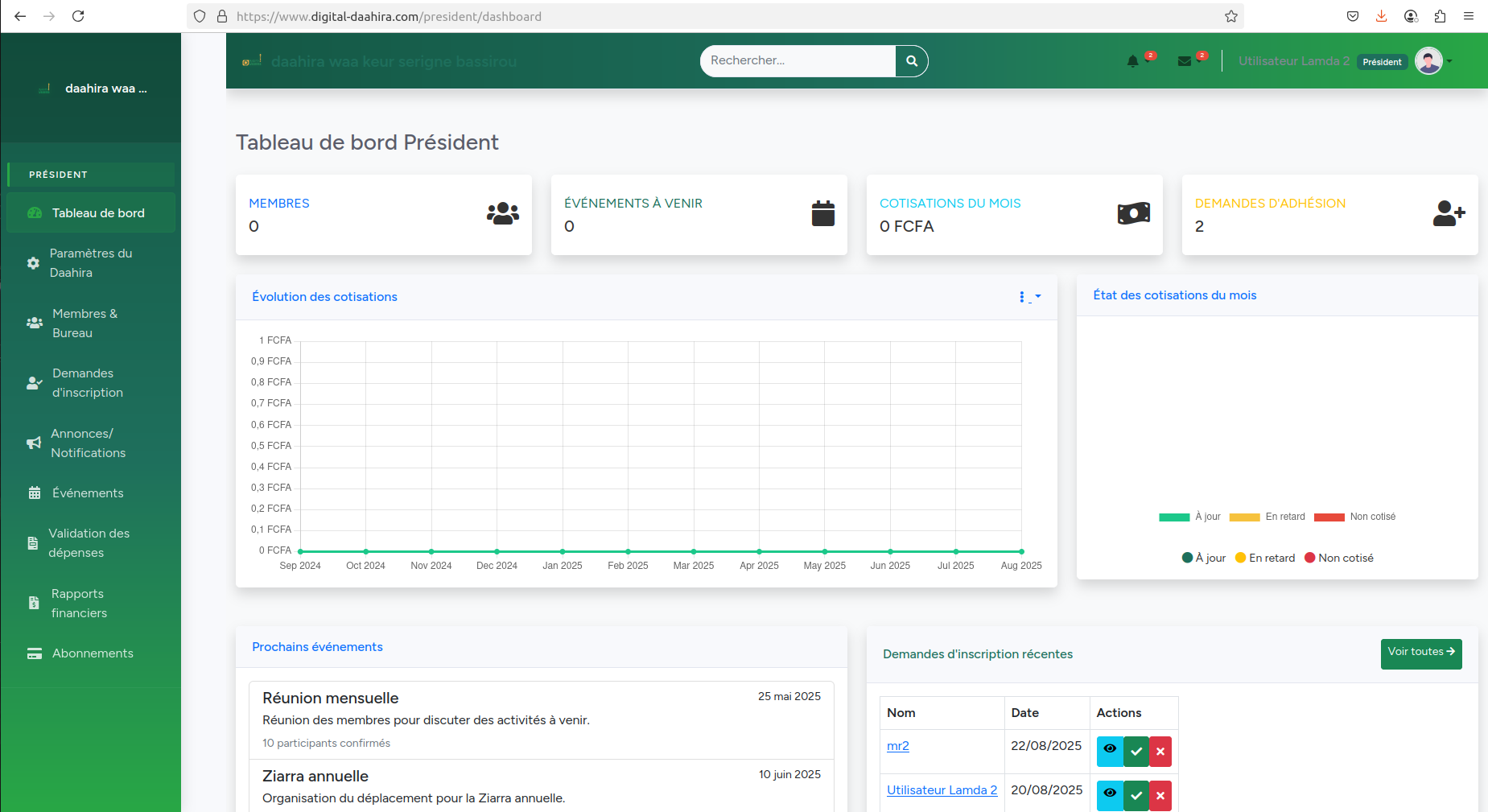Screen dimensions: 1488x812
Task: Open Demandes d'inscription menu
Action: tap(91, 383)
